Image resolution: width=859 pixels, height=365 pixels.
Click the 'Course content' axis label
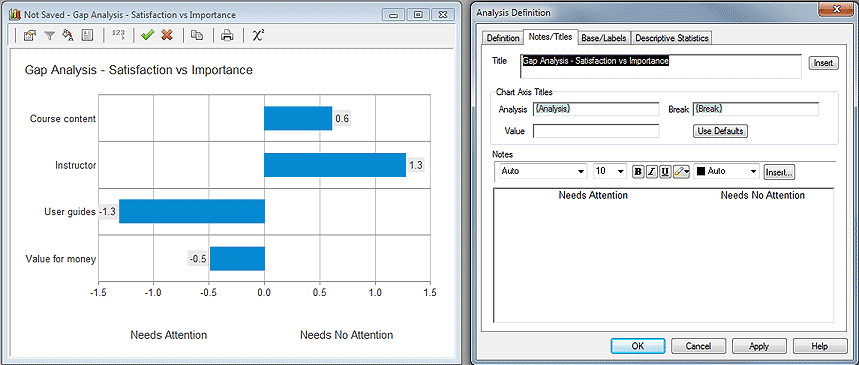pos(62,118)
